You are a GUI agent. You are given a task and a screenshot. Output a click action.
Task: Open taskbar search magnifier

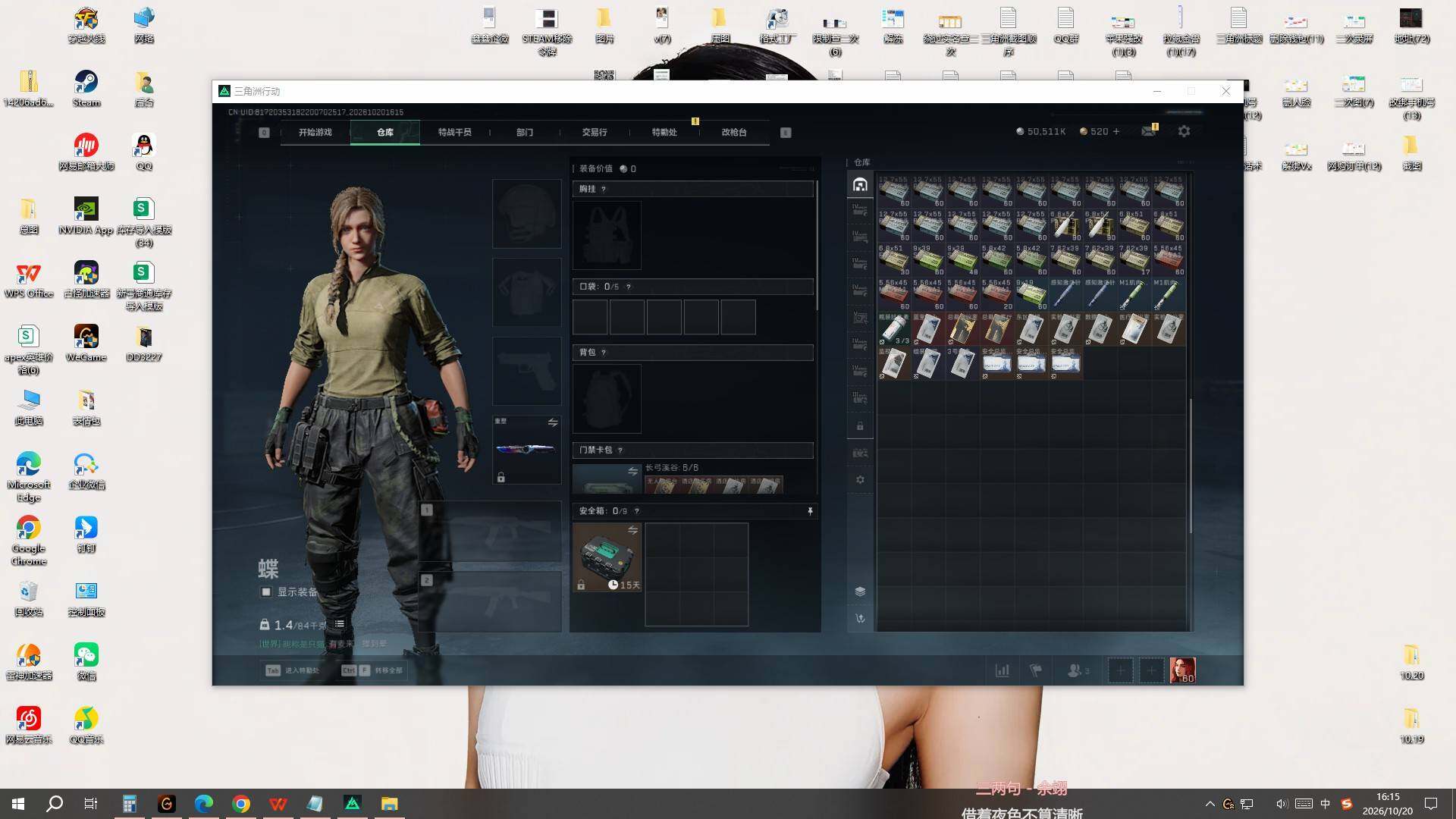click(55, 804)
